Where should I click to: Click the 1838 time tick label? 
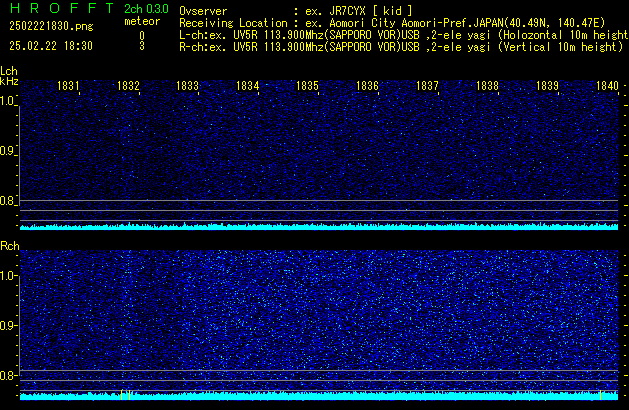click(x=487, y=86)
